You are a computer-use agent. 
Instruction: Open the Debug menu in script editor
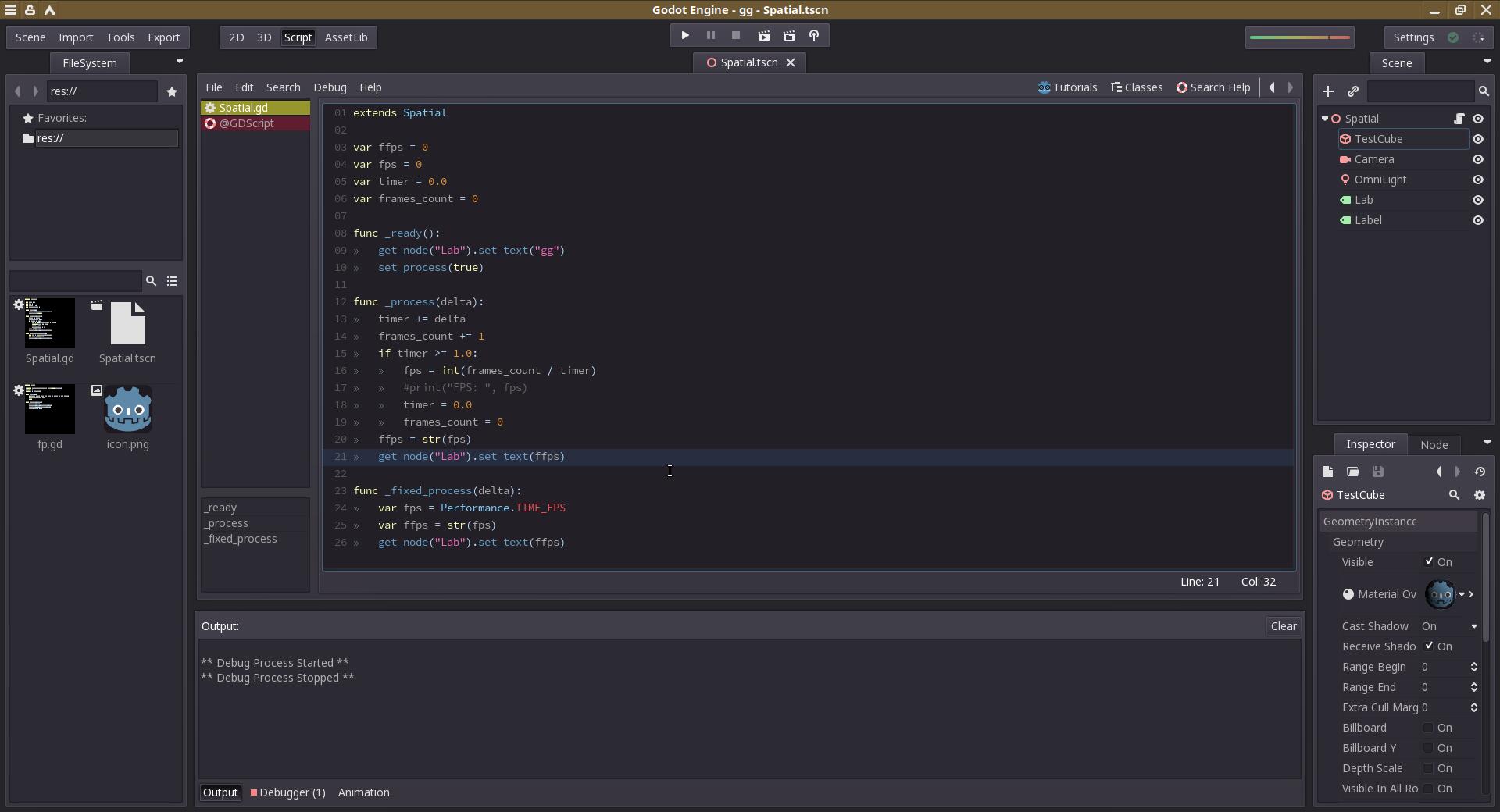point(330,87)
